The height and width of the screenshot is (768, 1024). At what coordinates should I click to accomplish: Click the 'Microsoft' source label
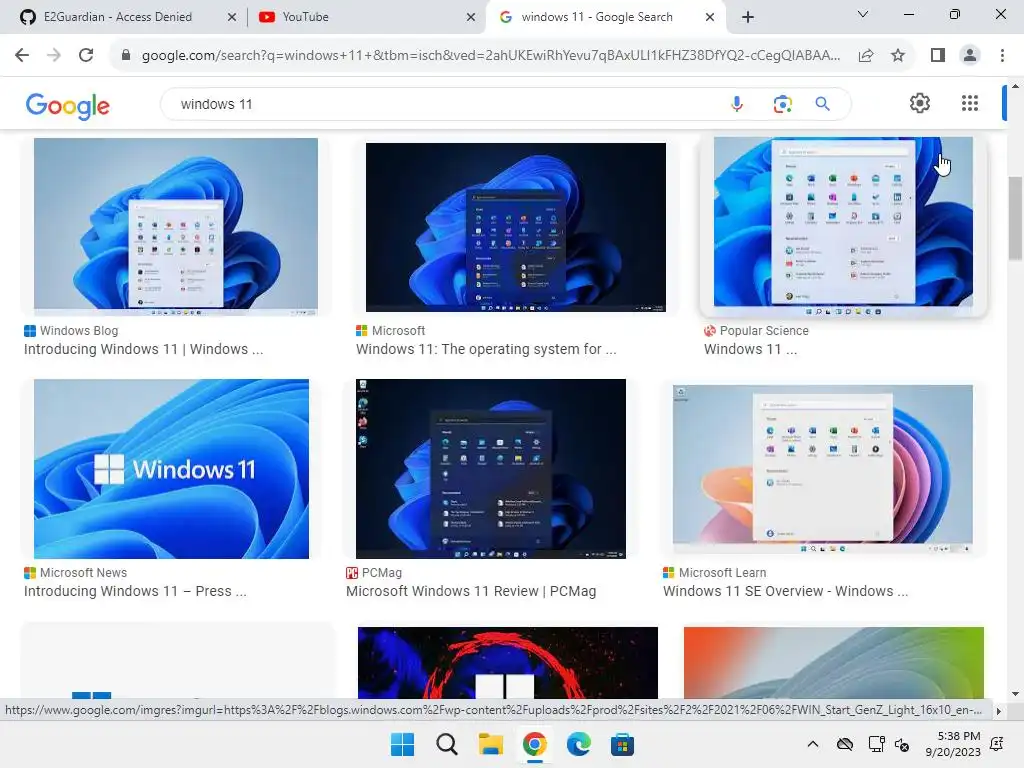point(398,330)
